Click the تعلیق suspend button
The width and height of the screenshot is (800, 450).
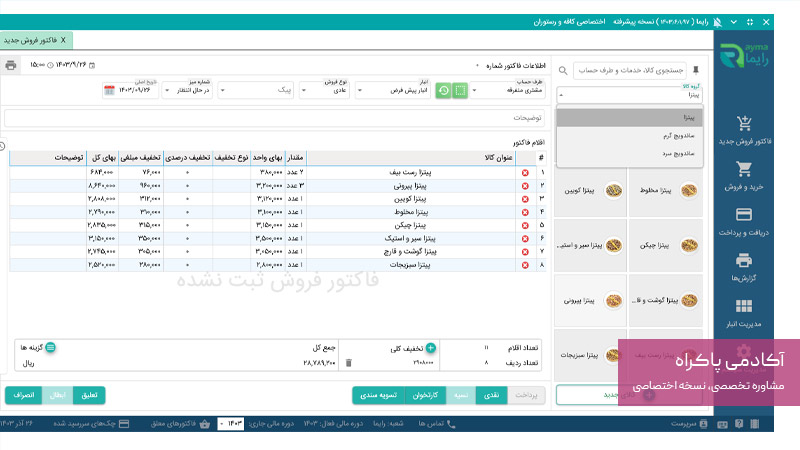click(89, 395)
